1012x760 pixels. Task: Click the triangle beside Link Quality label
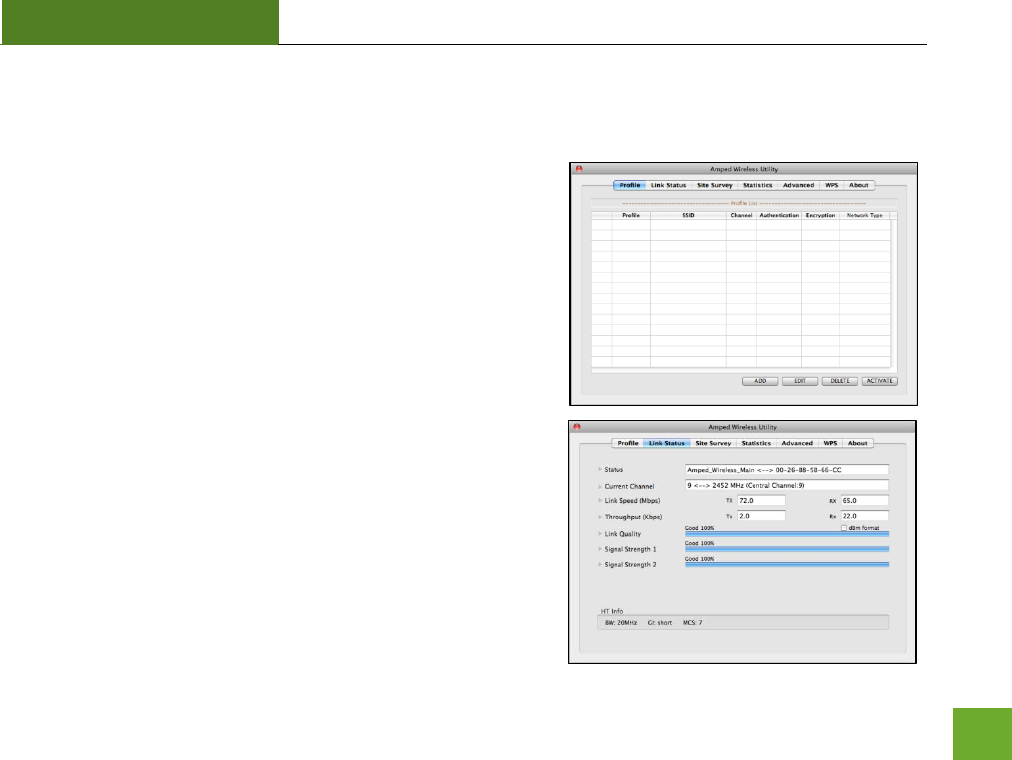600,534
